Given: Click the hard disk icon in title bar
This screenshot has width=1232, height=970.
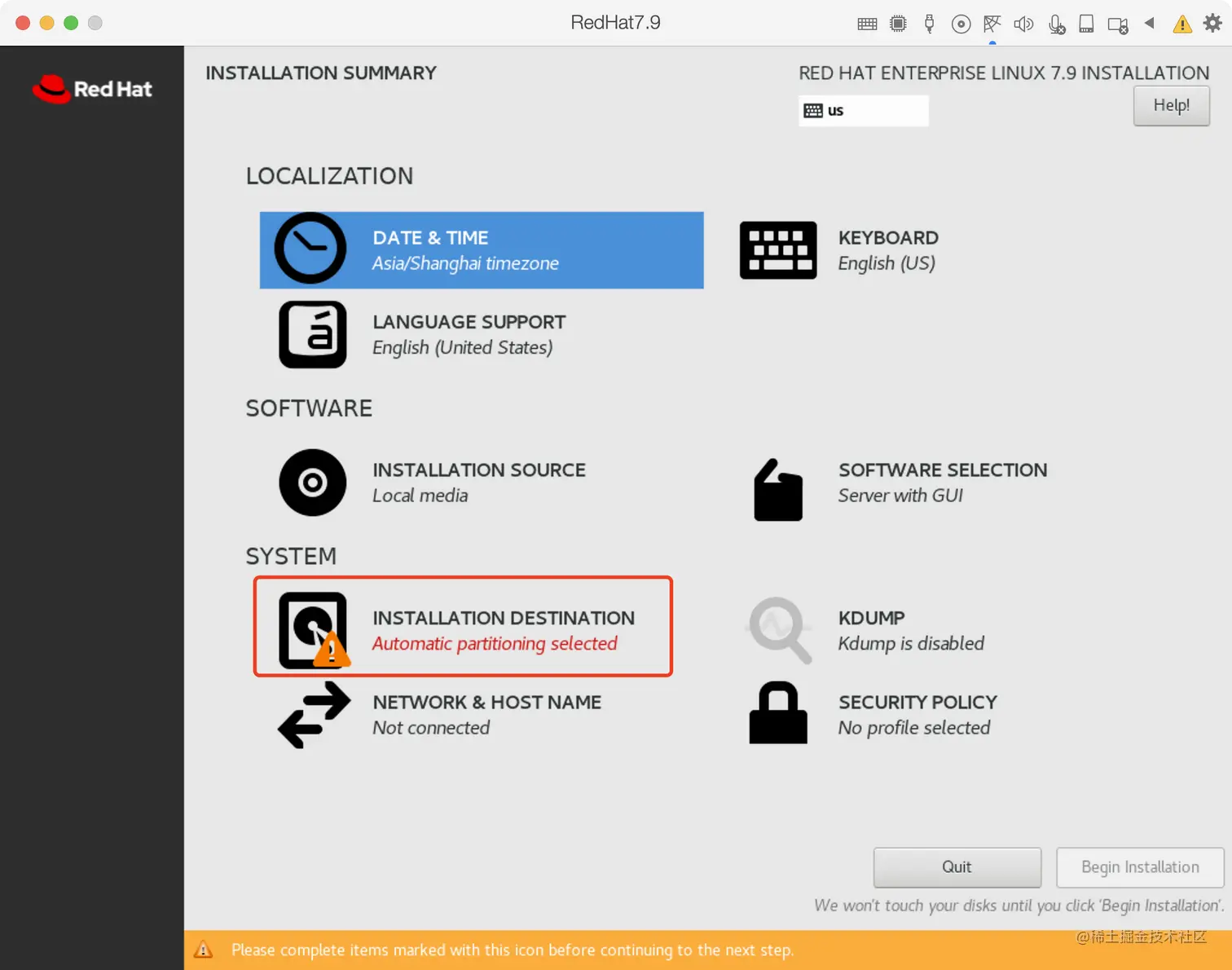Looking at the screenshot, I should (1086, 24).
